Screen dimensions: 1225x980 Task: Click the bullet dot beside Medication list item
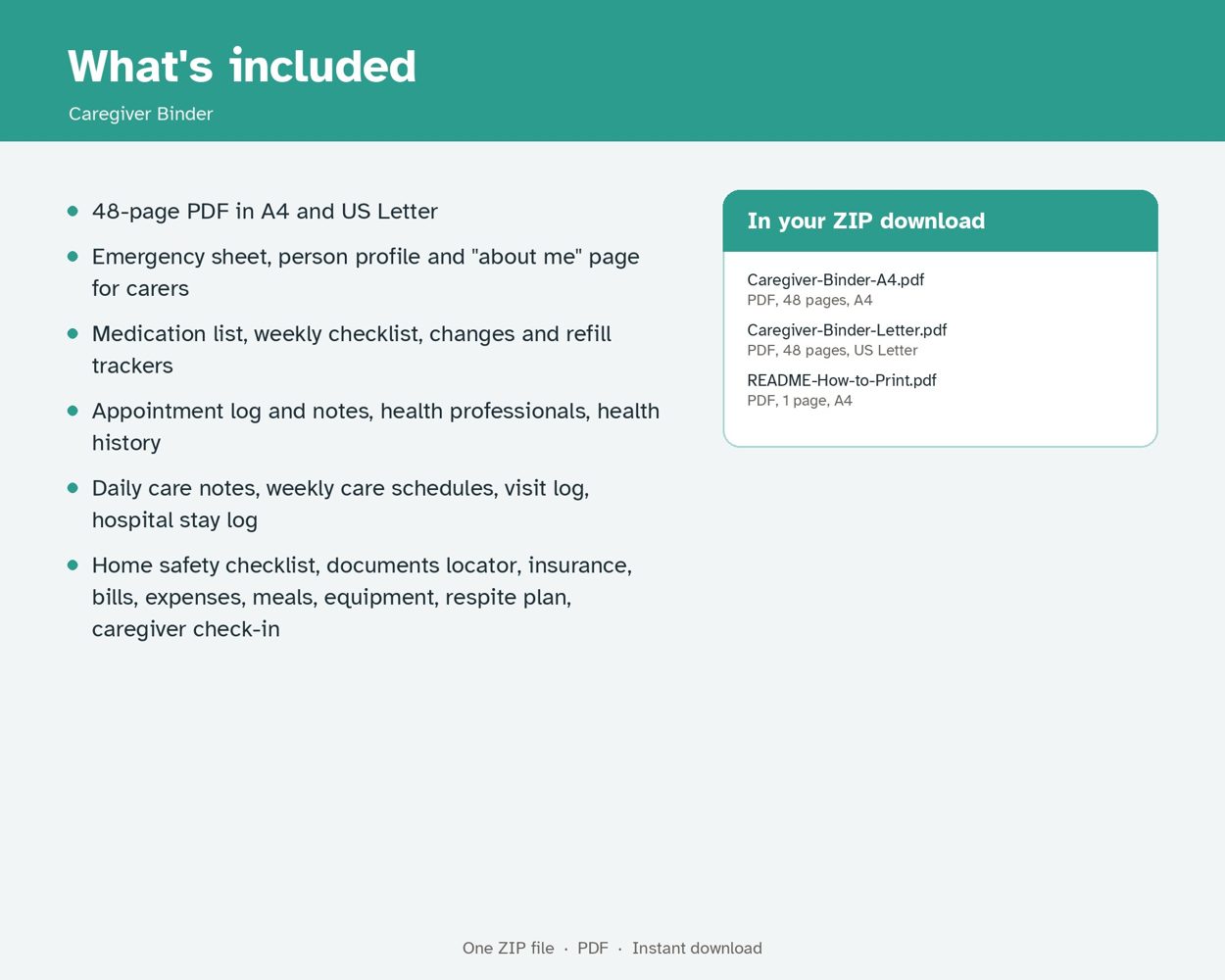pos(73,333)
